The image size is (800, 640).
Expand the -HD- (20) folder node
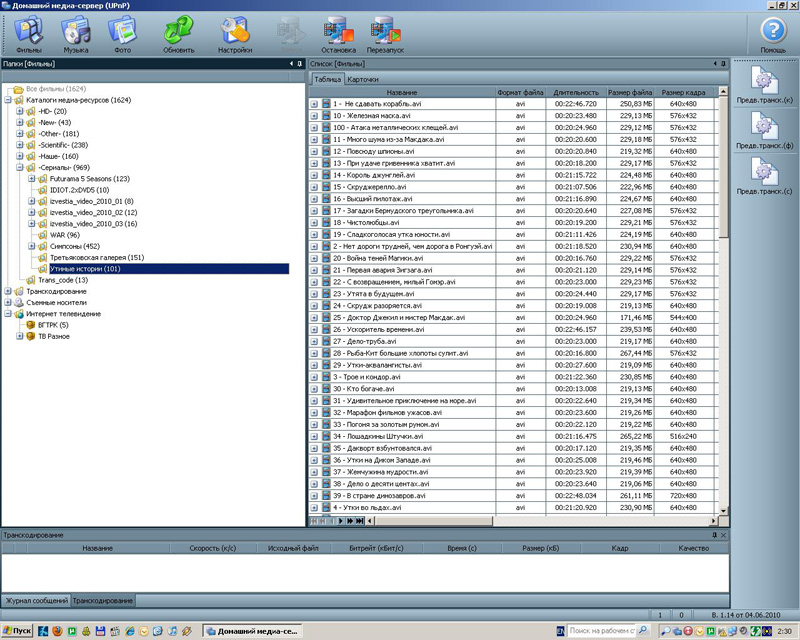(19, 111)
